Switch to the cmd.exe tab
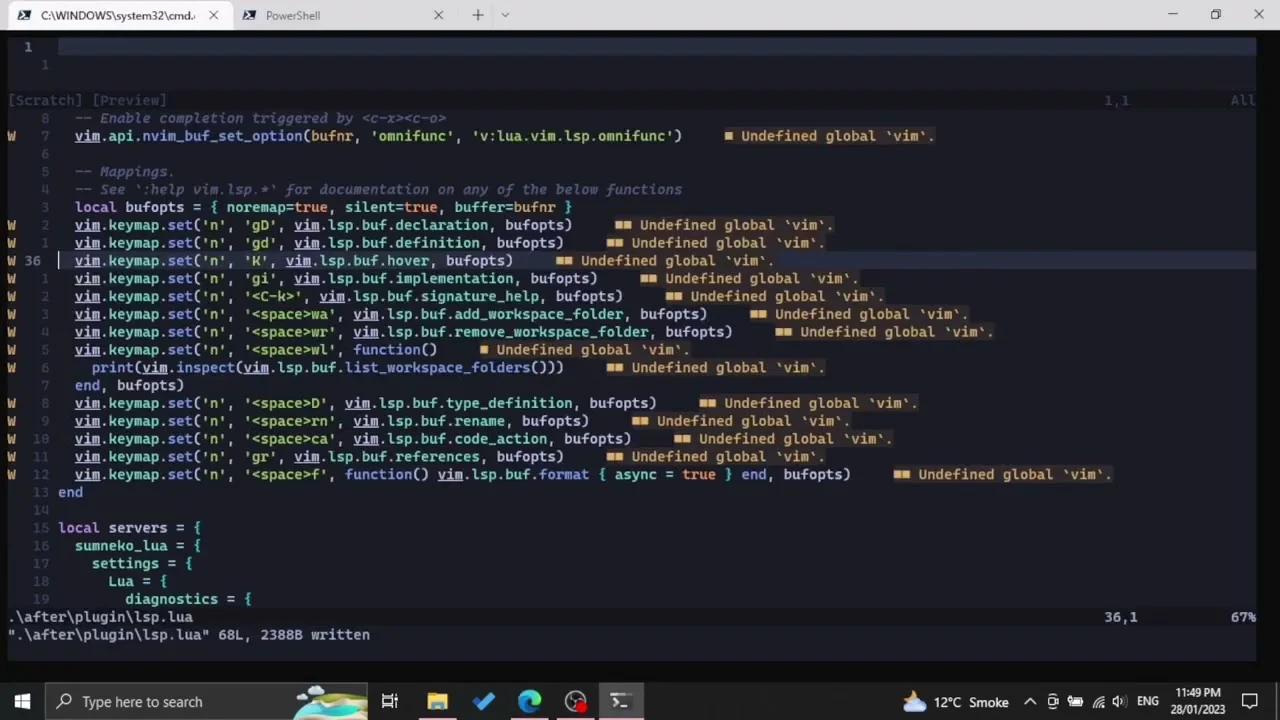Viewport: 1280px width, 720px height. coord(115,15)
